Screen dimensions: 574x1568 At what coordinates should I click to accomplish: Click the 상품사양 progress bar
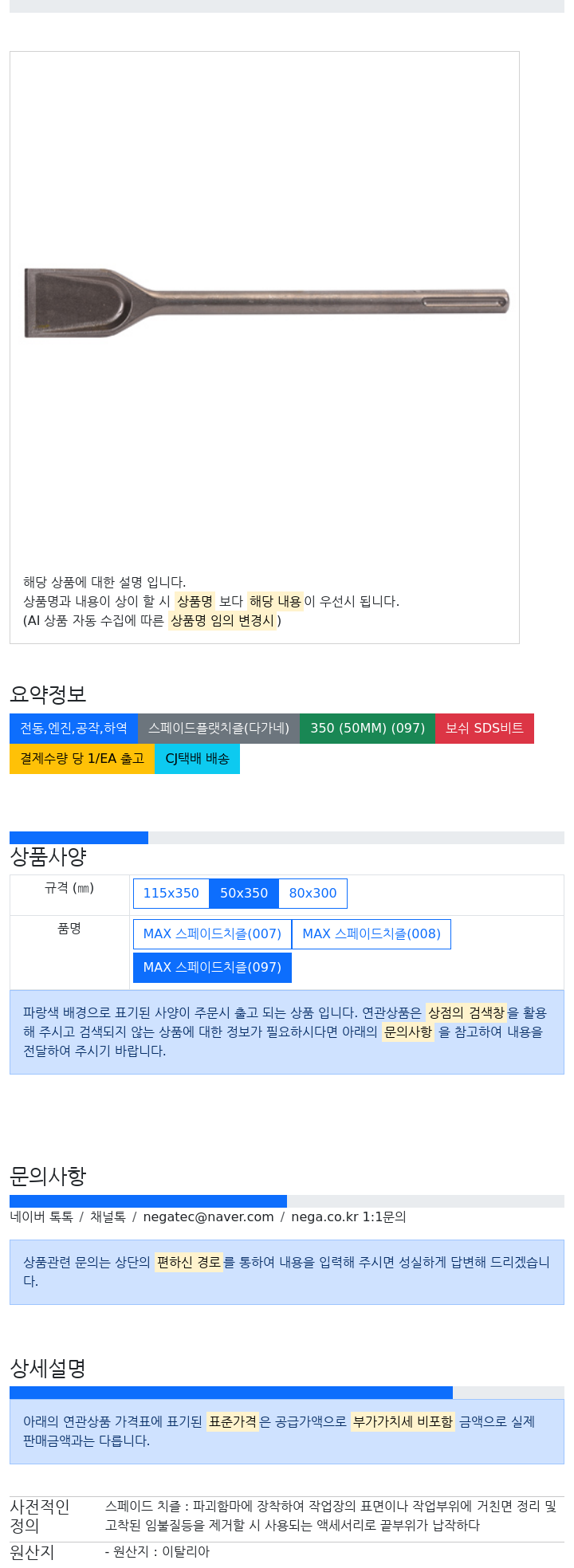(287, 838)
